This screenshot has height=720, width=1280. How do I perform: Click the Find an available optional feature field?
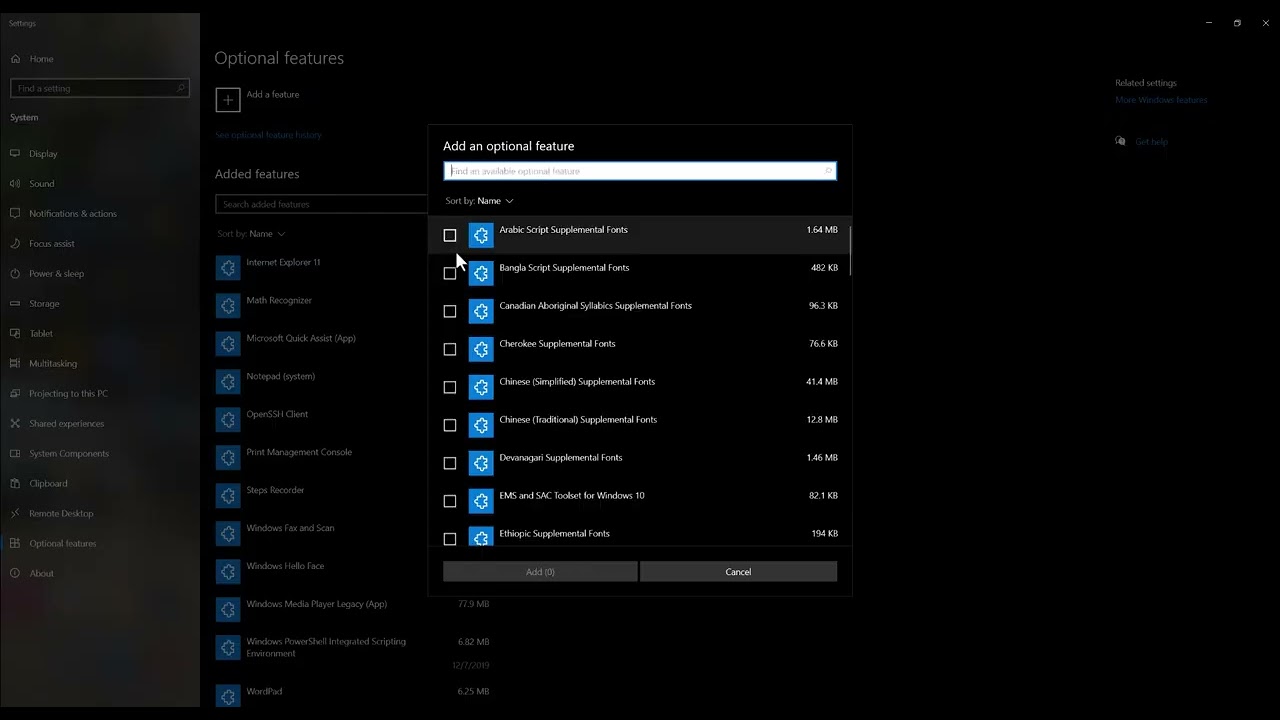tap(640, 171)
